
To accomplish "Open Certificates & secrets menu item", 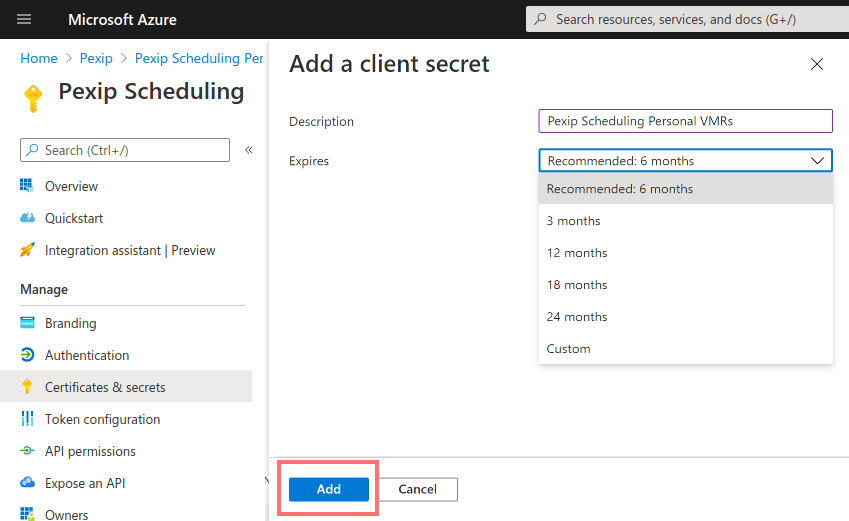I will click(105, 387).
